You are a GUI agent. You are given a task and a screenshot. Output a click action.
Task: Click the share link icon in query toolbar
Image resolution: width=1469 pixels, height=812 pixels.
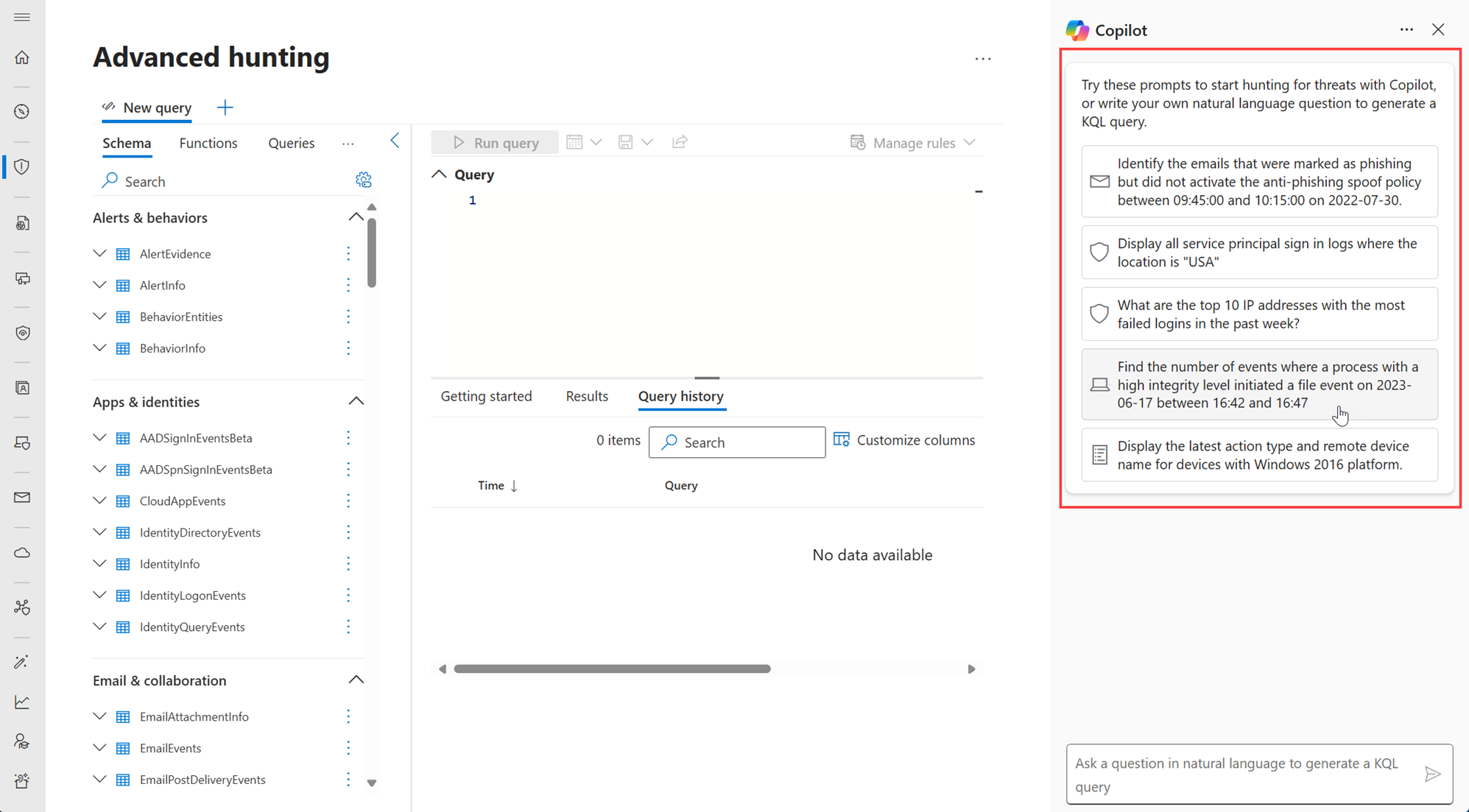coord(680,142)
